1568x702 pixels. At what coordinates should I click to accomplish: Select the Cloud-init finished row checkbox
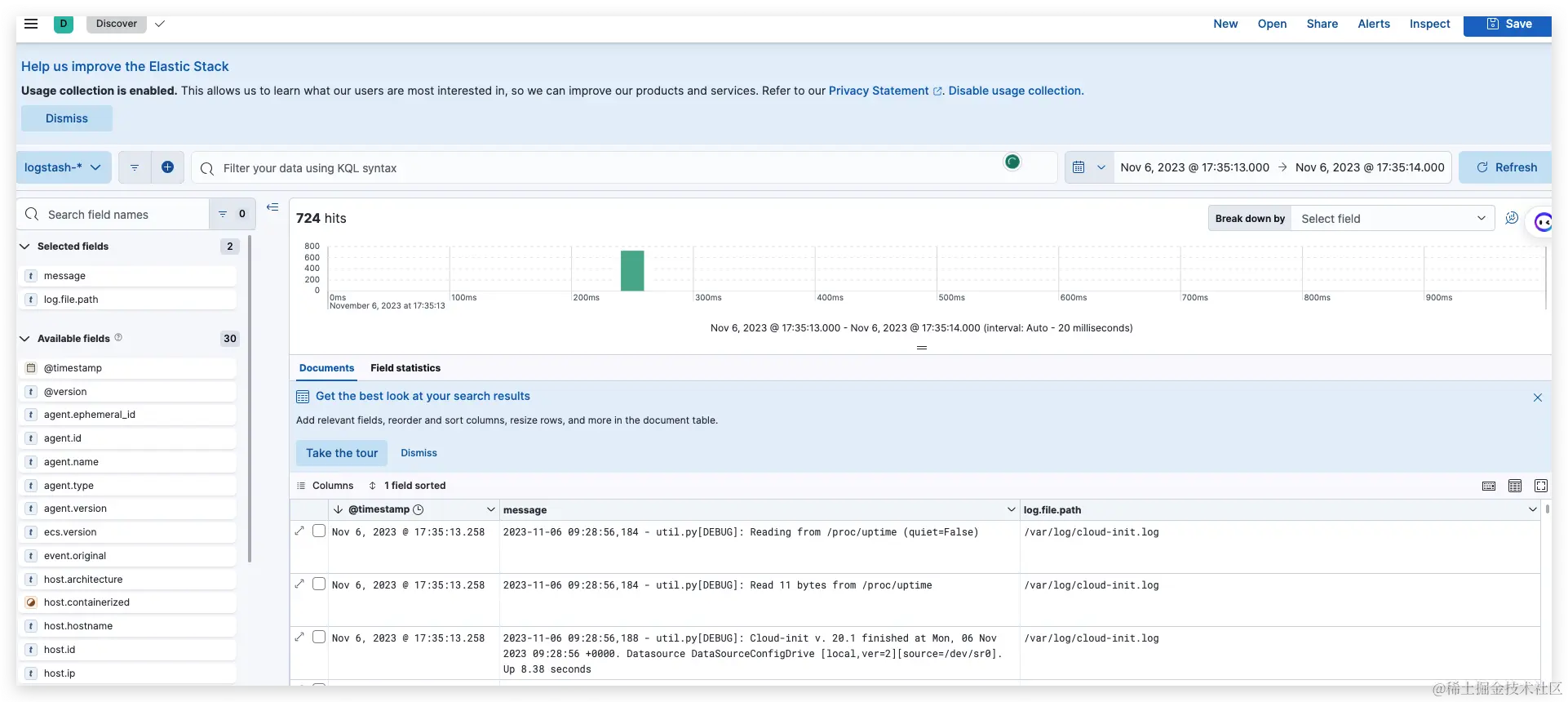click(x=319, y=638)
